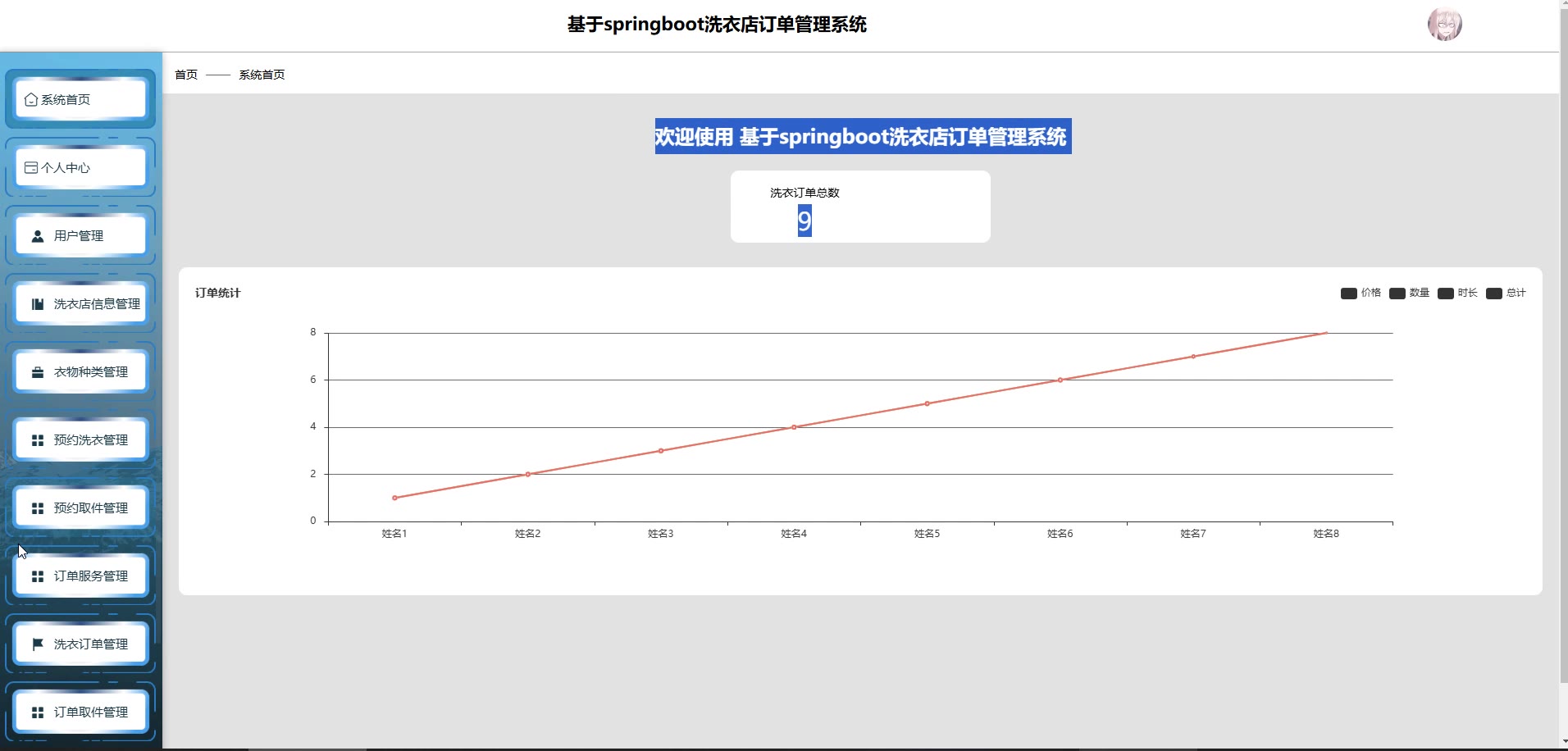Click the 姓名1 x-axis label

tap(394, 534)
